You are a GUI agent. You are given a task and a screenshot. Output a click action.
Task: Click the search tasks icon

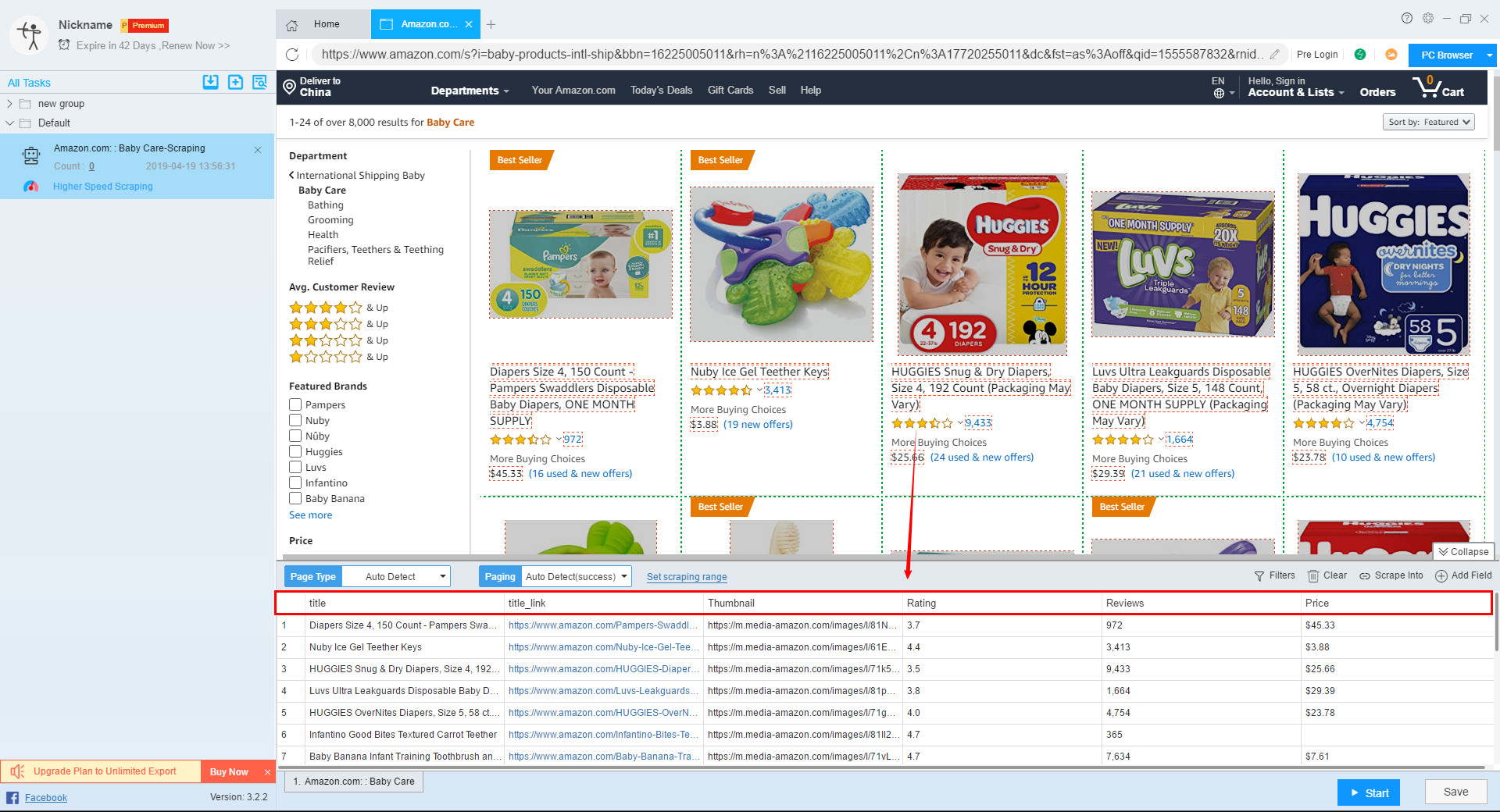coord(259,82)
